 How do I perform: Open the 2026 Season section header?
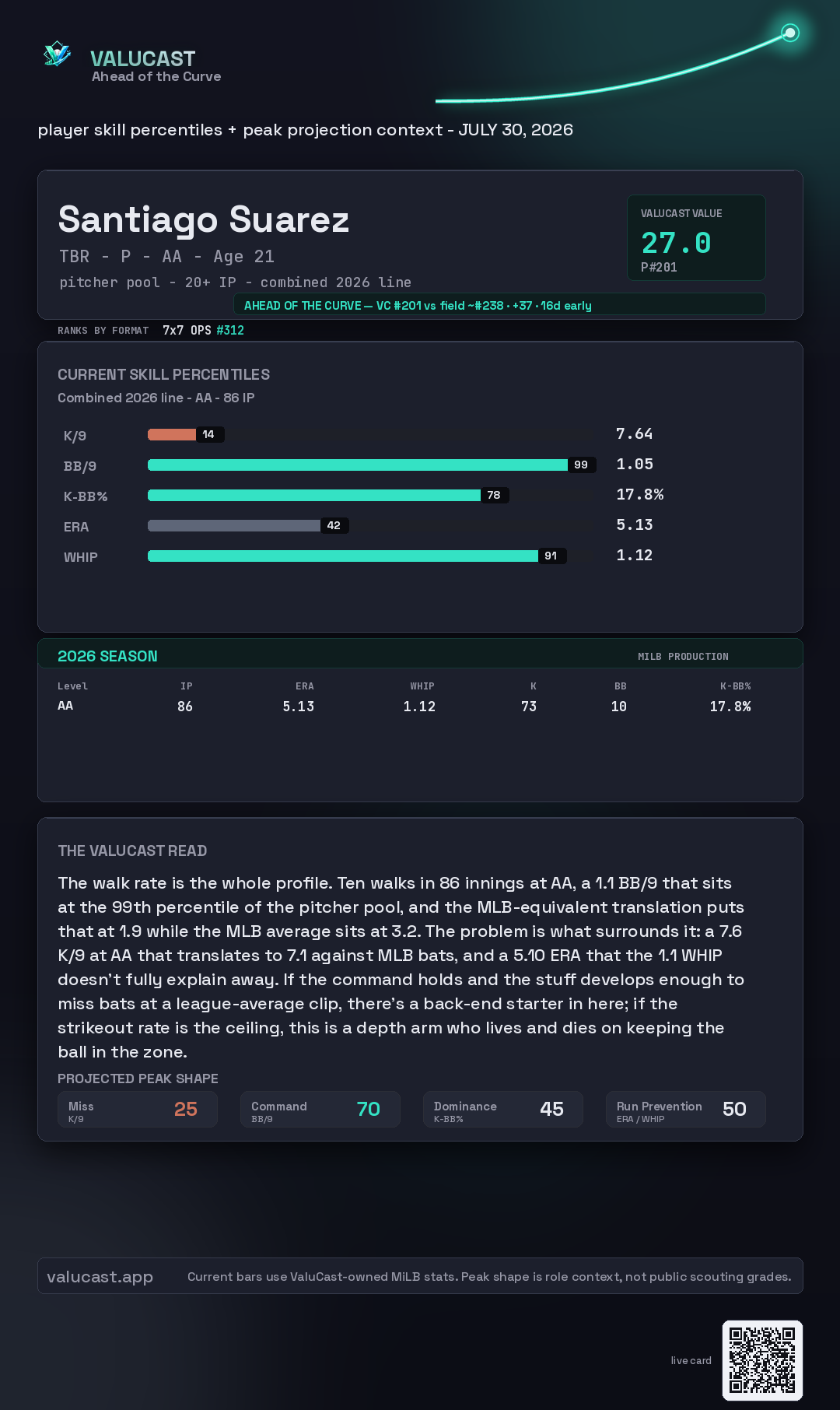point(420,655)
